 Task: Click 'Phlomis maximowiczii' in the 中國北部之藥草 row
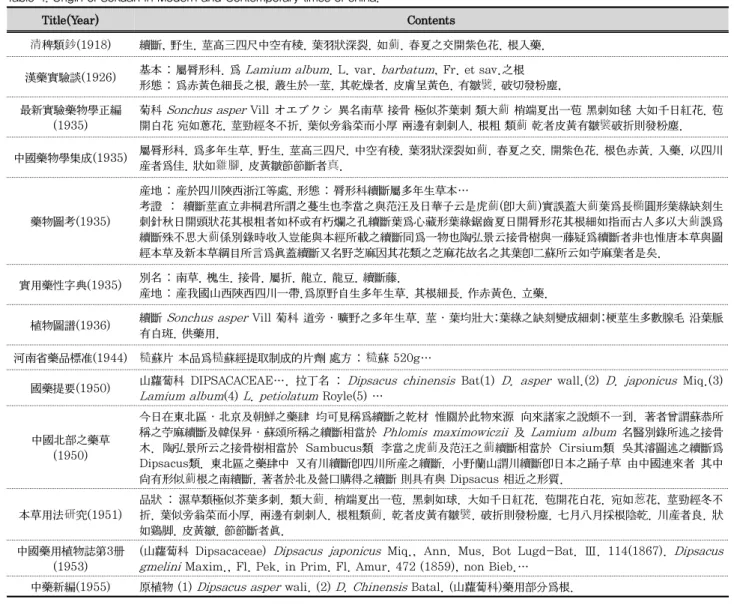coord(445,432)
